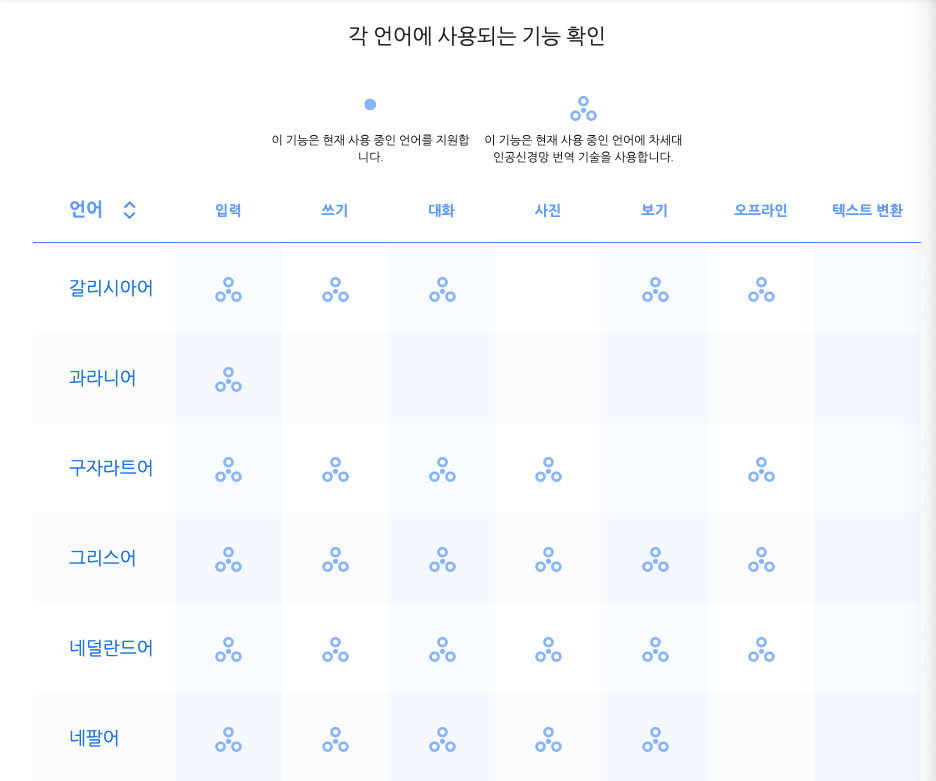Select the 입력 column header

coord(228,210)
